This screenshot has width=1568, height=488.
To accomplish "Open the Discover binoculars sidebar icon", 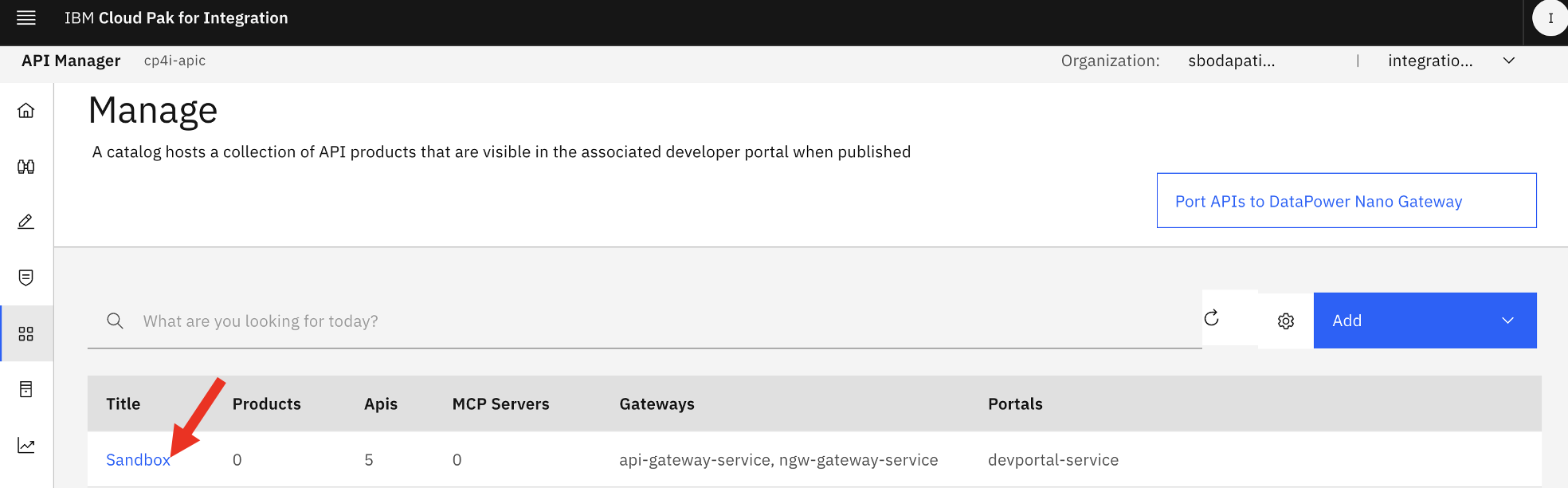I will point(26,167).
